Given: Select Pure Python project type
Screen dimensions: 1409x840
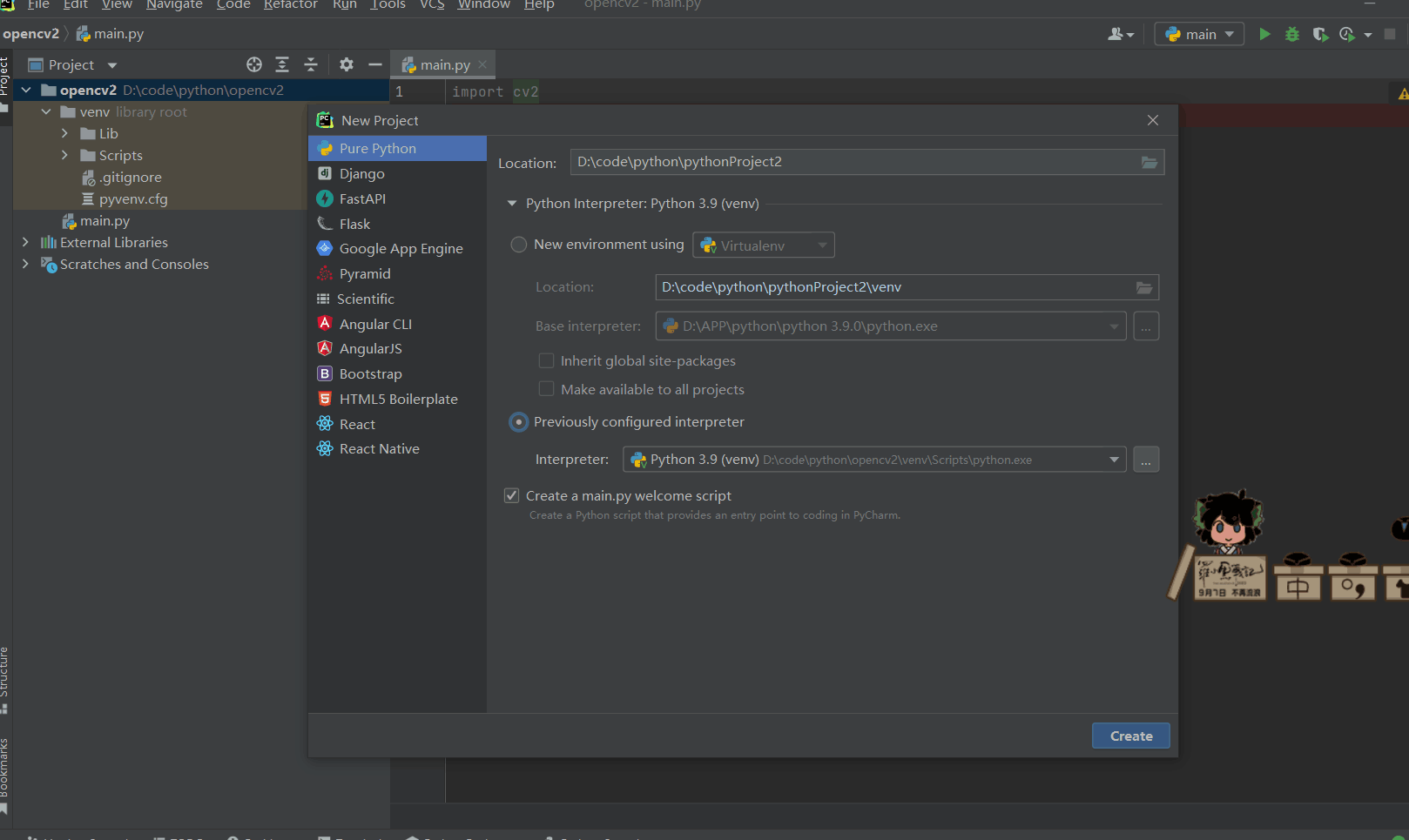Looking at the screenshot, I should [x=397, y=148].
